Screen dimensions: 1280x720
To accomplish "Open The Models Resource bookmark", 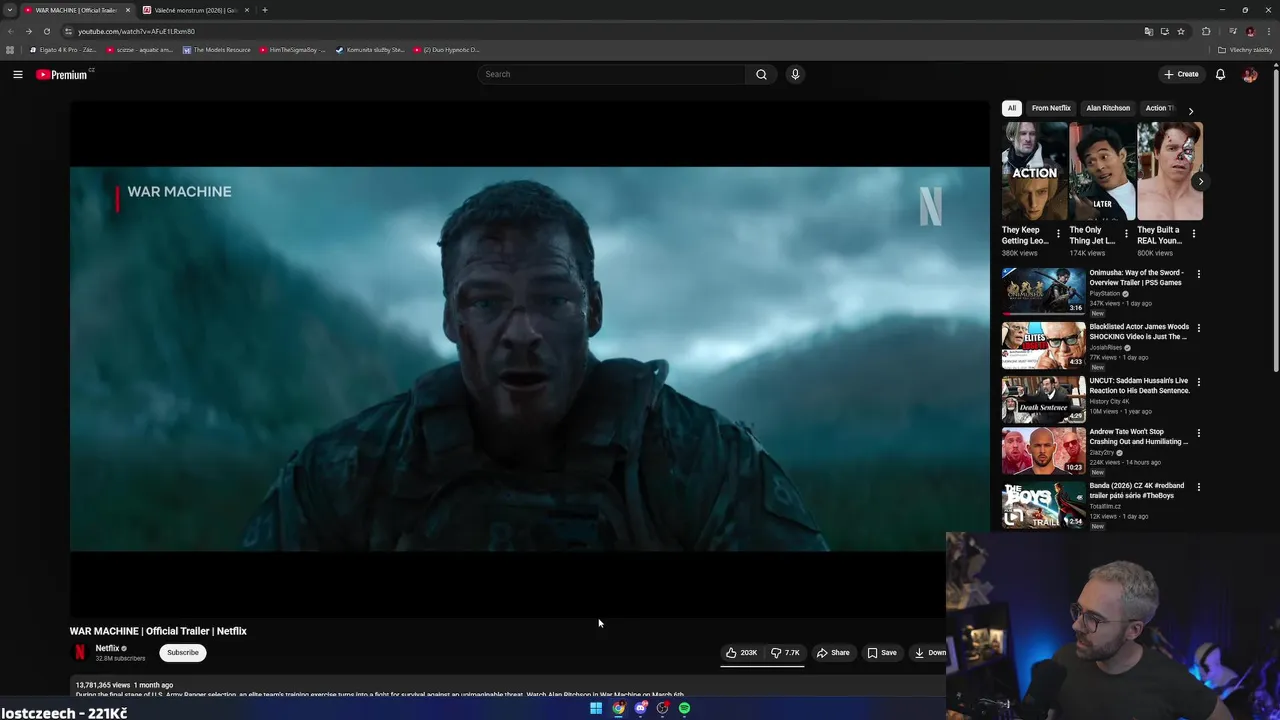I will tap(216, 50).
